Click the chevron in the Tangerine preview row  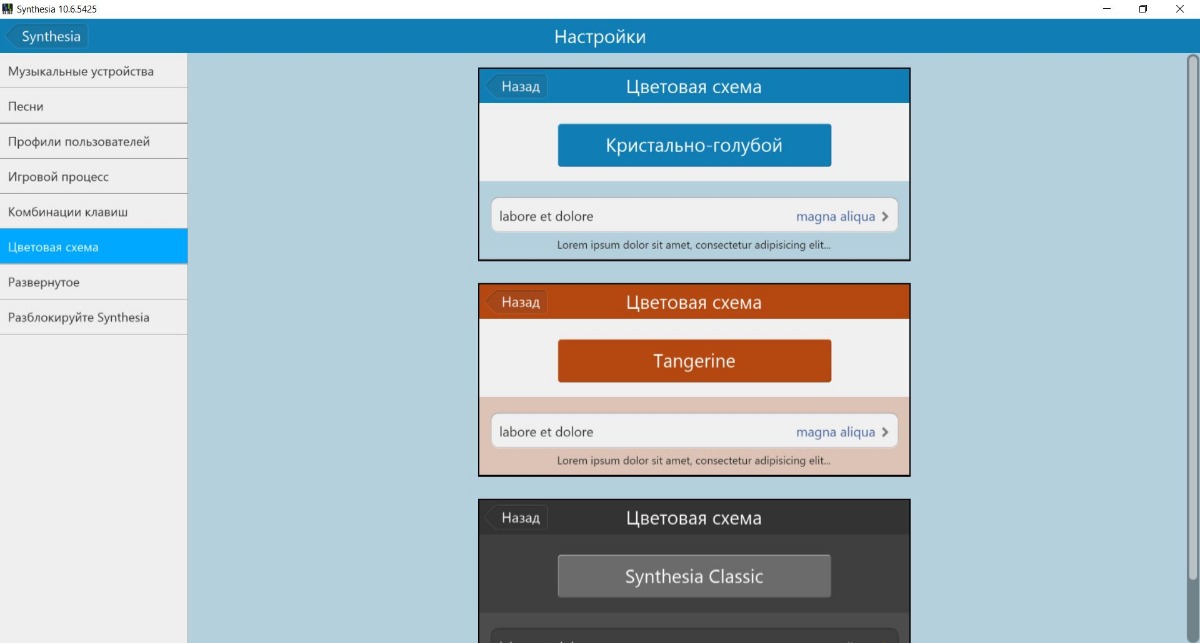[885, 432]
